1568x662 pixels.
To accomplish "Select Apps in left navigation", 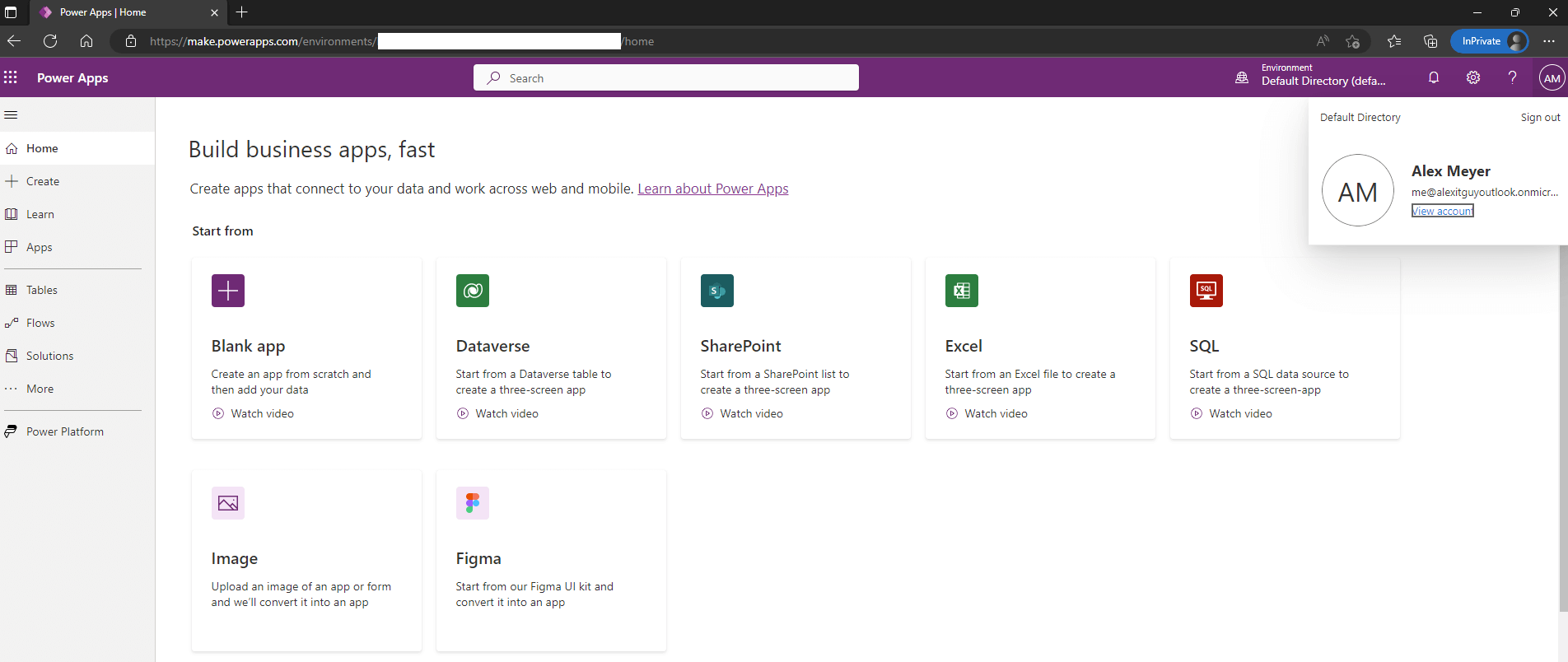I will 77,247.
